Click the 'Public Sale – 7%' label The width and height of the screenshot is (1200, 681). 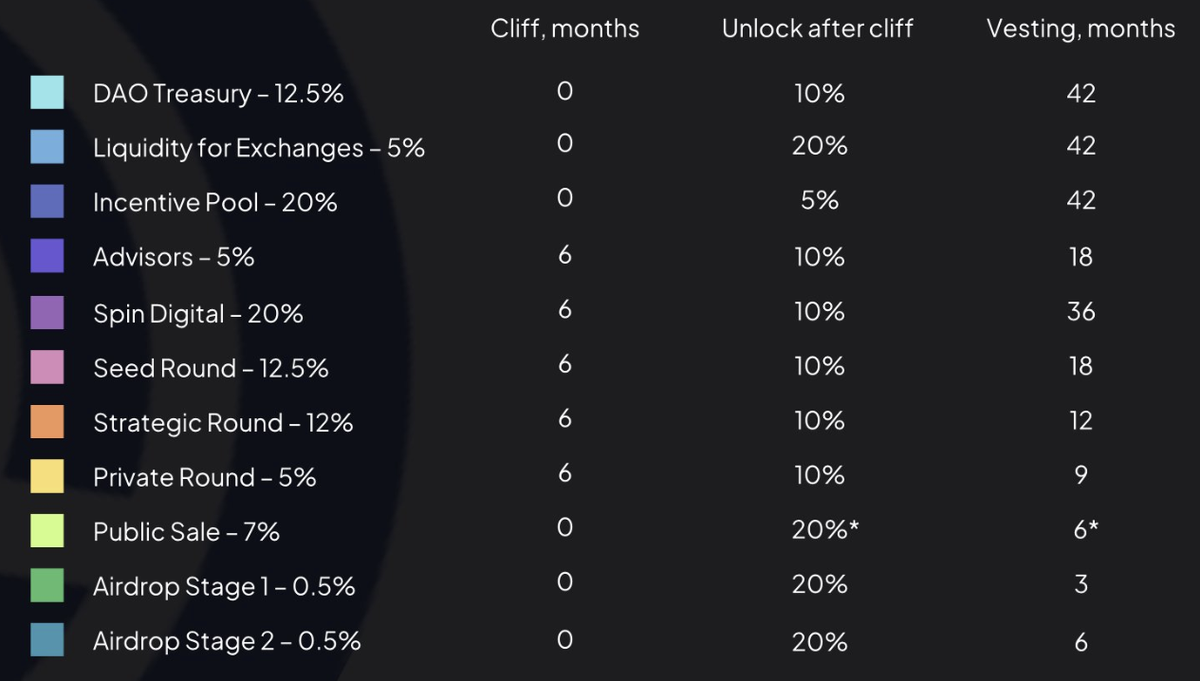(x=186, y=532)
